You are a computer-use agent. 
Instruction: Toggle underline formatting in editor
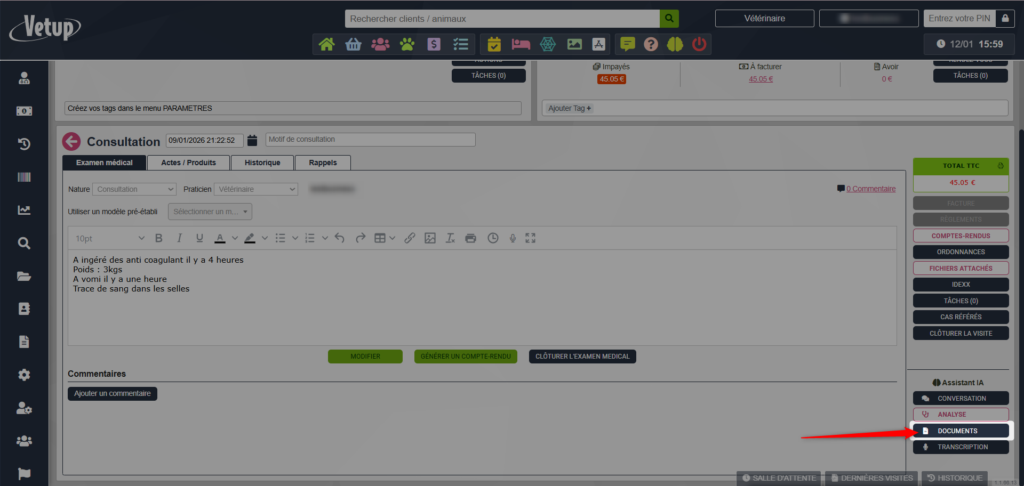pyautogui.click(x=200, y=238)
